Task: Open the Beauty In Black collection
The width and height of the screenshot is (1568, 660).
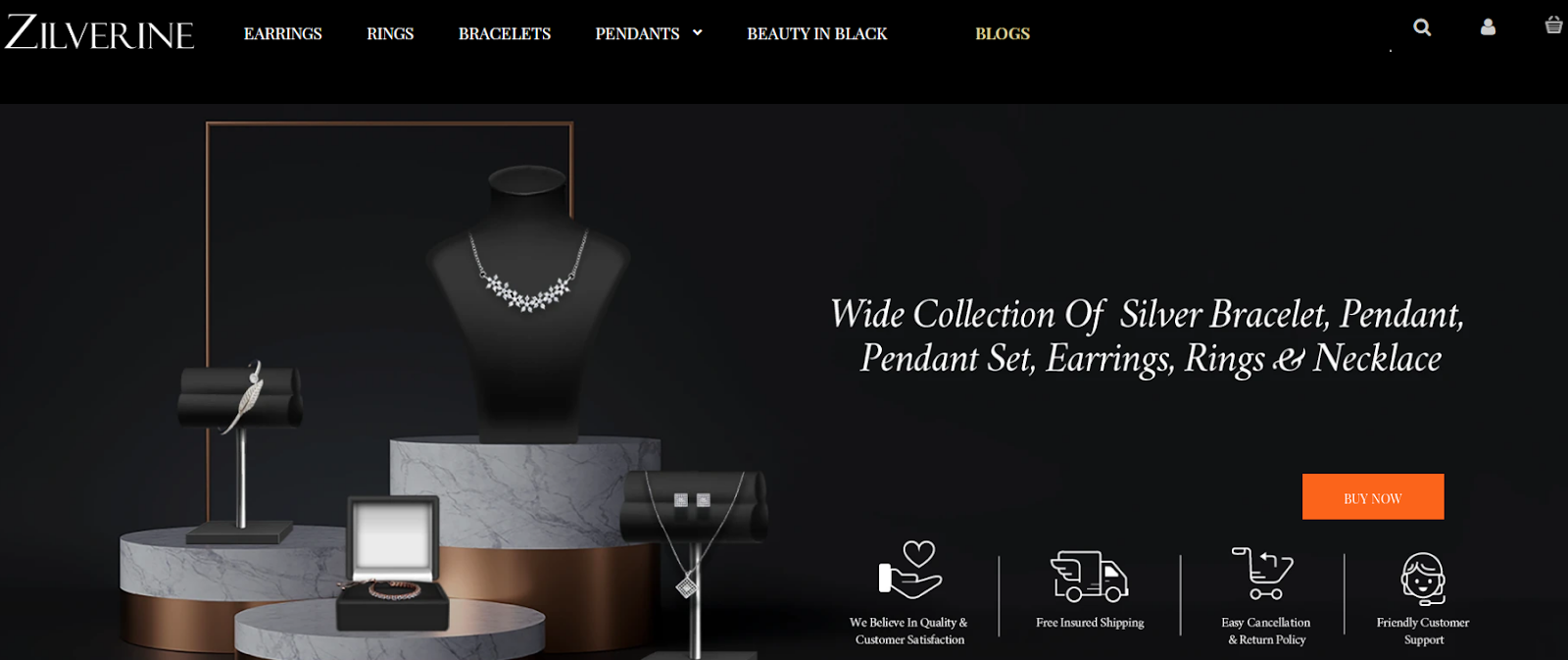Action: (x=817, y=33)
